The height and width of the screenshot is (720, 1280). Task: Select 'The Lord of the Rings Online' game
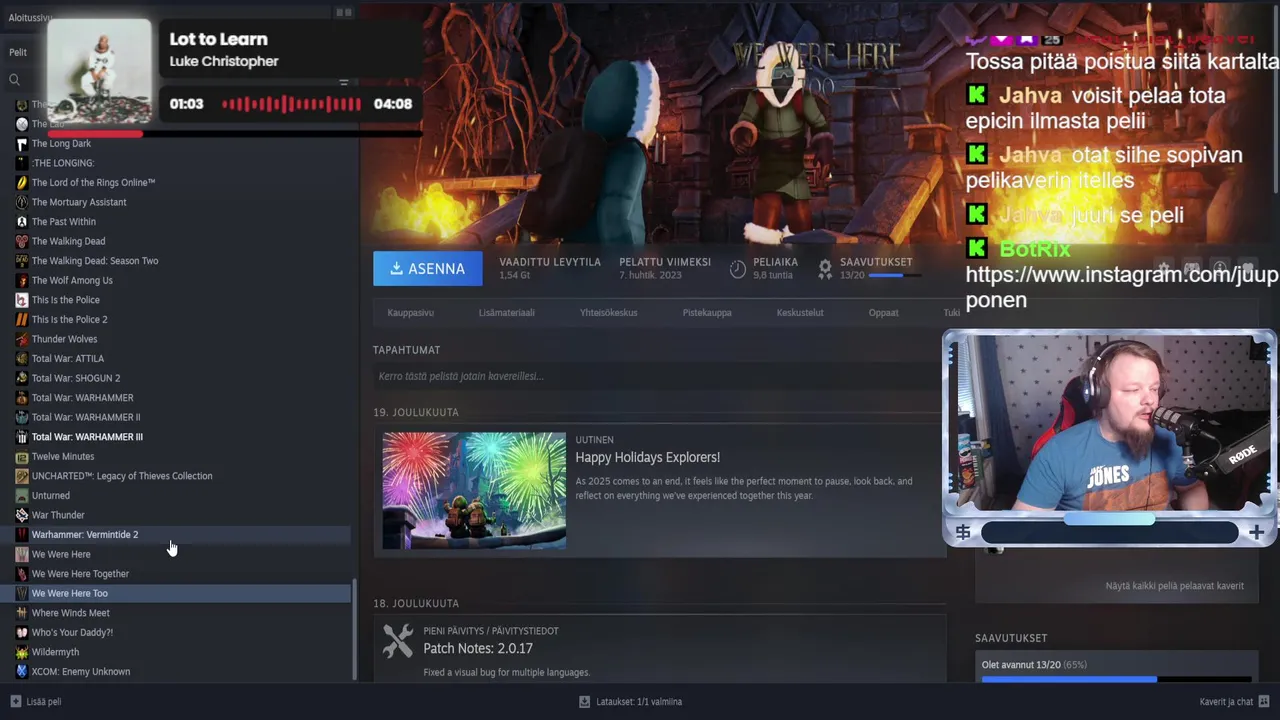click(93, 182)
